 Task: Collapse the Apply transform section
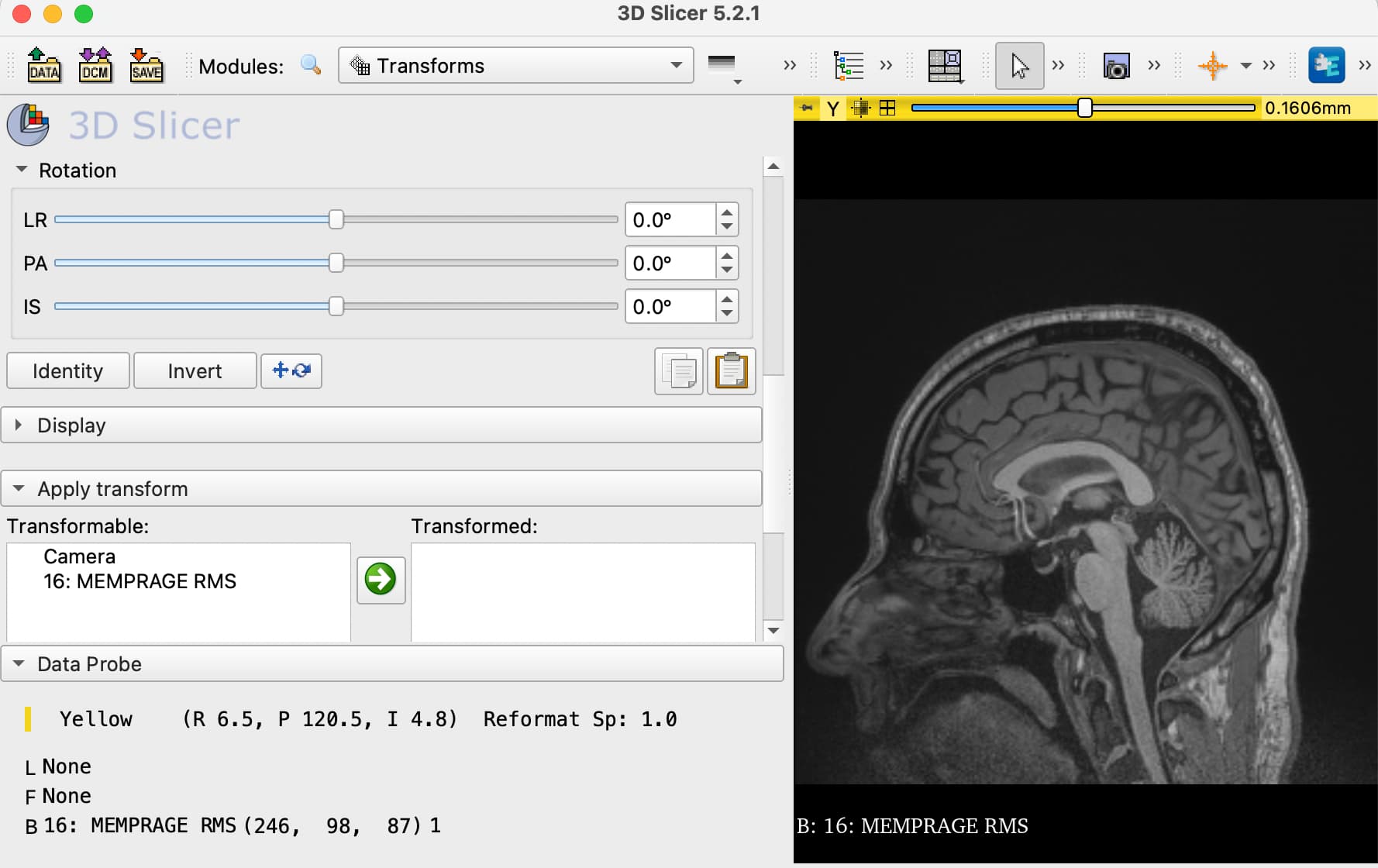coord(381,488)
